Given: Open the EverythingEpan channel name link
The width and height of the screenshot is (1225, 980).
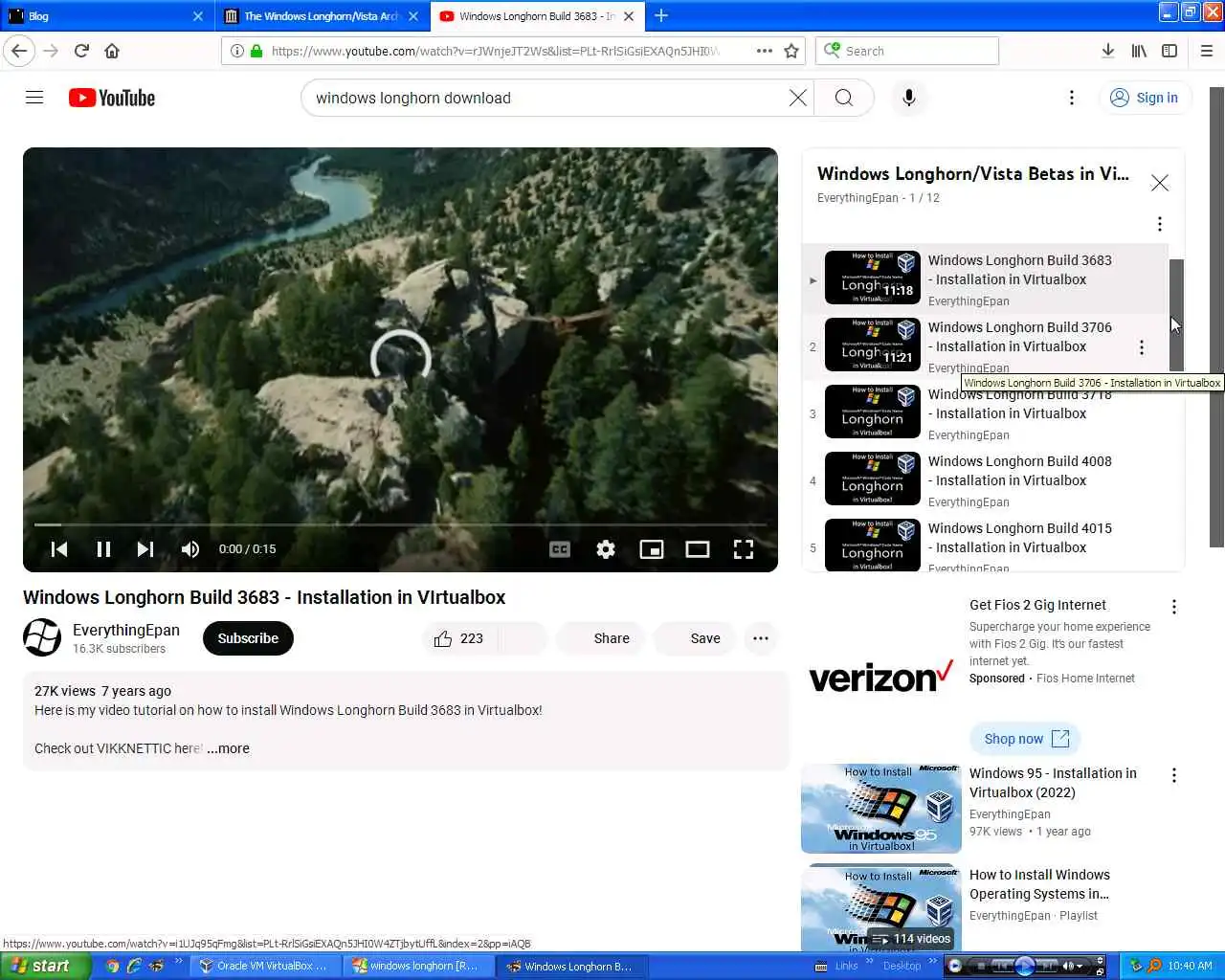Looking at the screenshot, I should 126,630.
